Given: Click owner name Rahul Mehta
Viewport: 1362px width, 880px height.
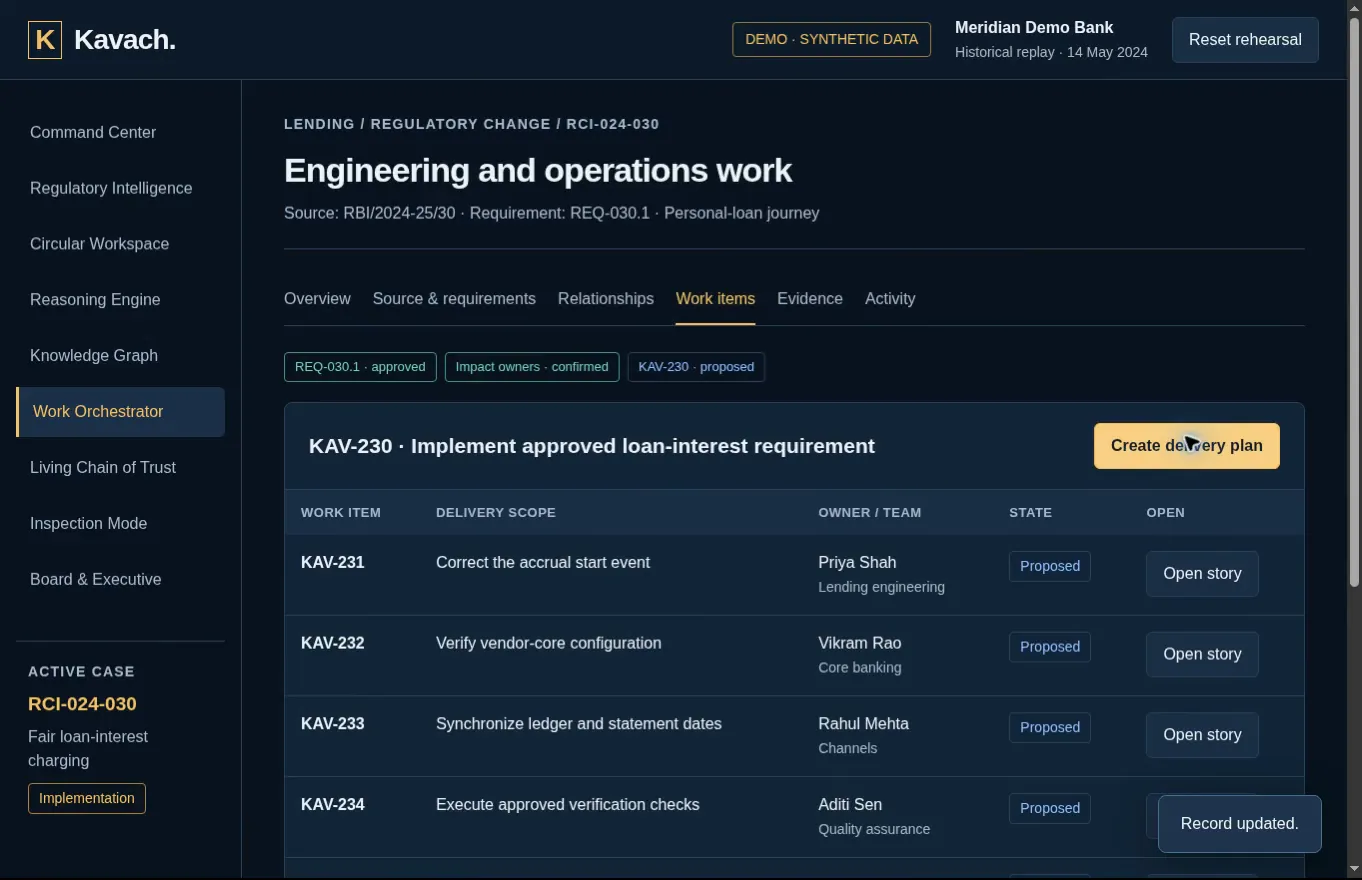Looking at the screenshot, I should [864, 724].
